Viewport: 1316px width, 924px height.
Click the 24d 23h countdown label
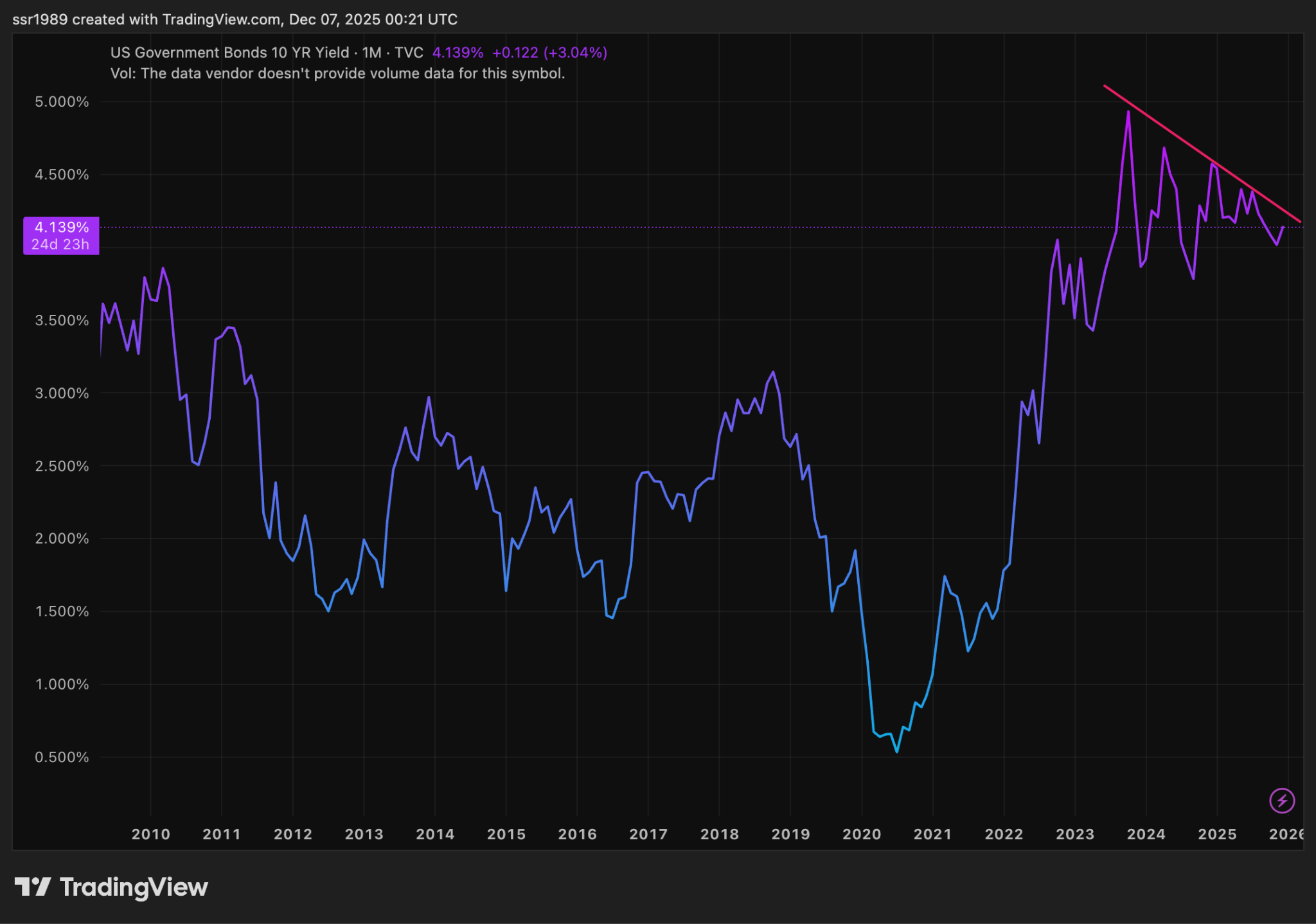60,245
